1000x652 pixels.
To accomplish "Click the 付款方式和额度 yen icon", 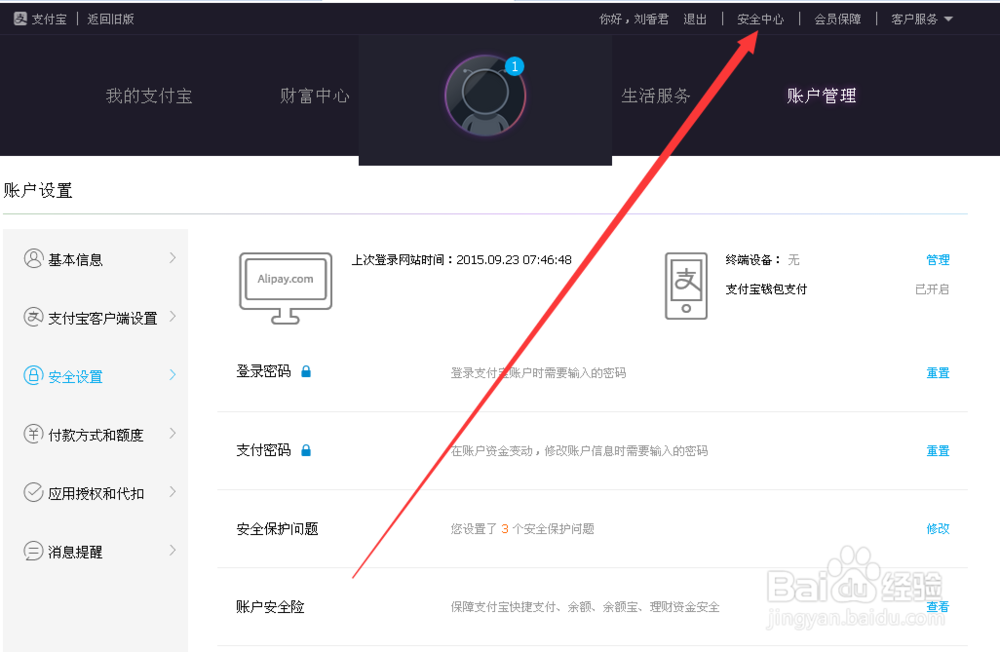I will (x=33, y=434).
